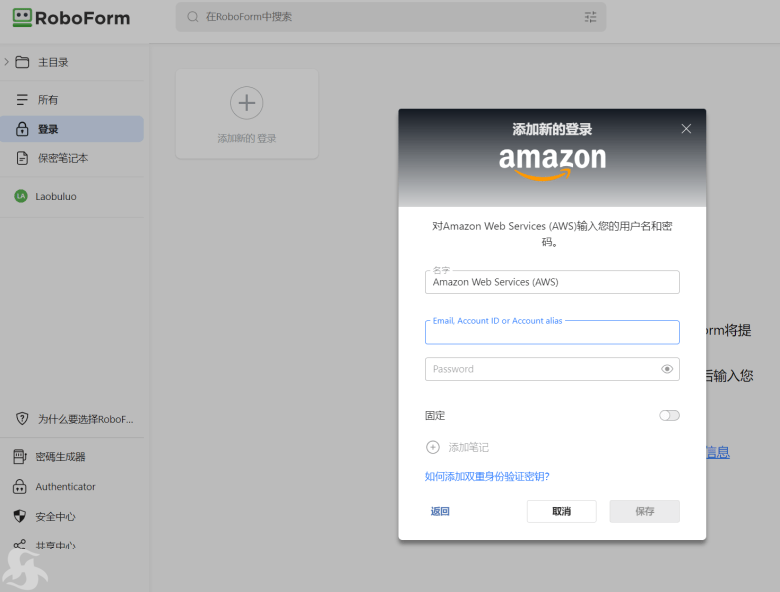Click Laobuluo green avatar icon
780x592 pixels.
(21, 196)
